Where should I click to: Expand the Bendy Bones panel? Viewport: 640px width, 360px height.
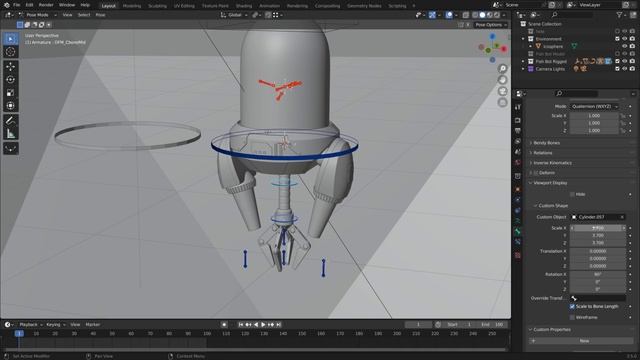[x=547, y=143]
